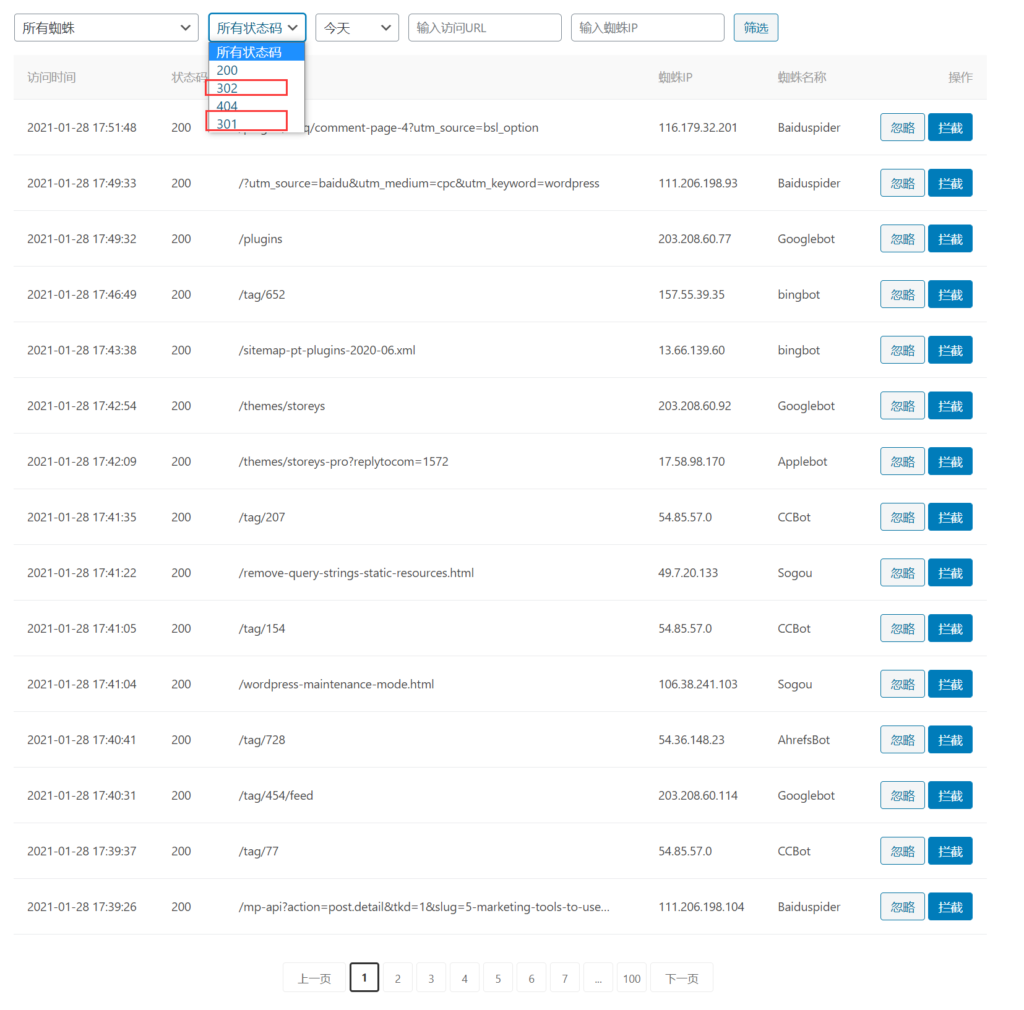Click 下一页 next page button

pyautogui.click(x=681, y=978)
